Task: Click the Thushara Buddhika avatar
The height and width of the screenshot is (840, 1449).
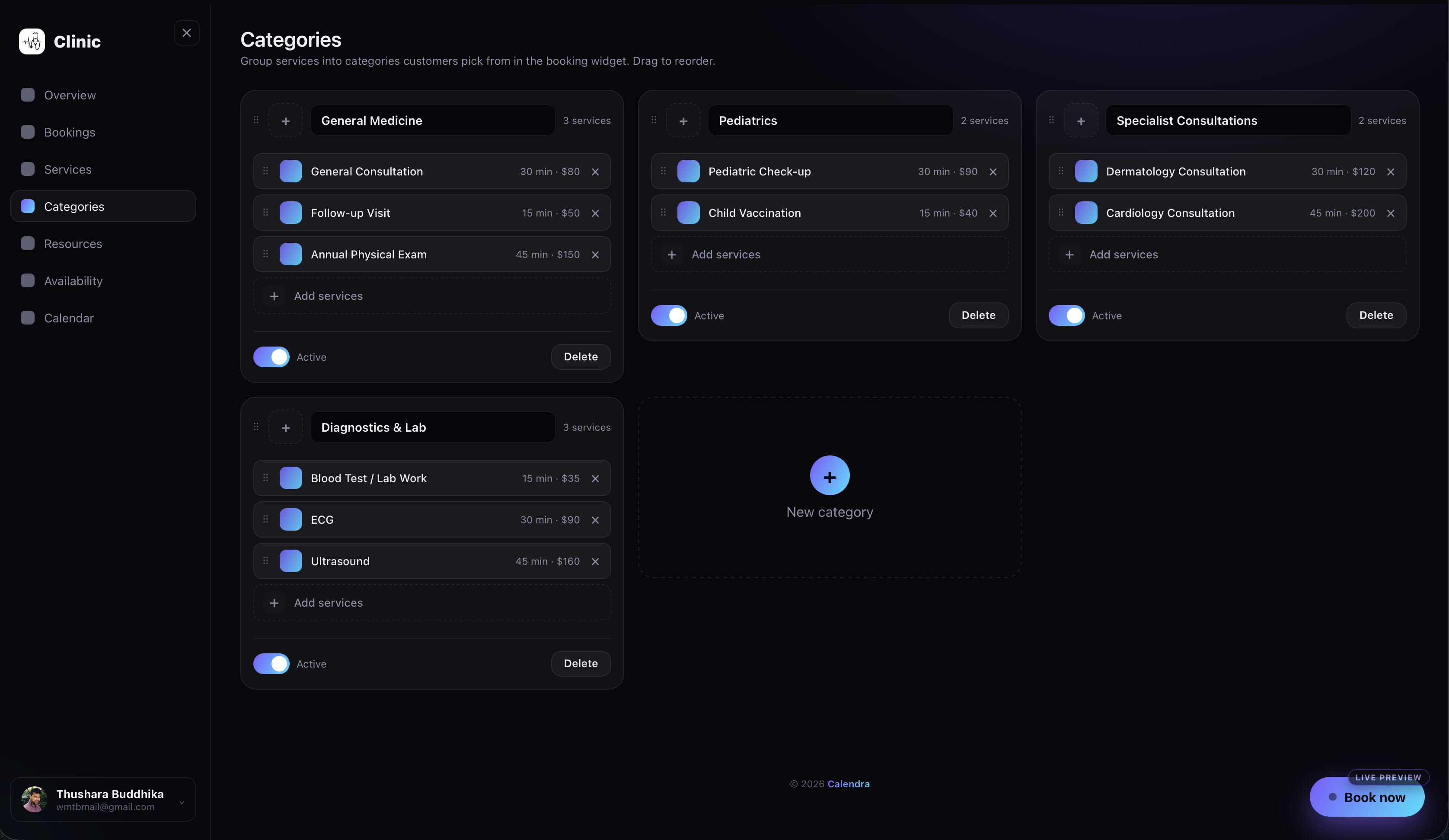Action: click(x=35, y=799)
